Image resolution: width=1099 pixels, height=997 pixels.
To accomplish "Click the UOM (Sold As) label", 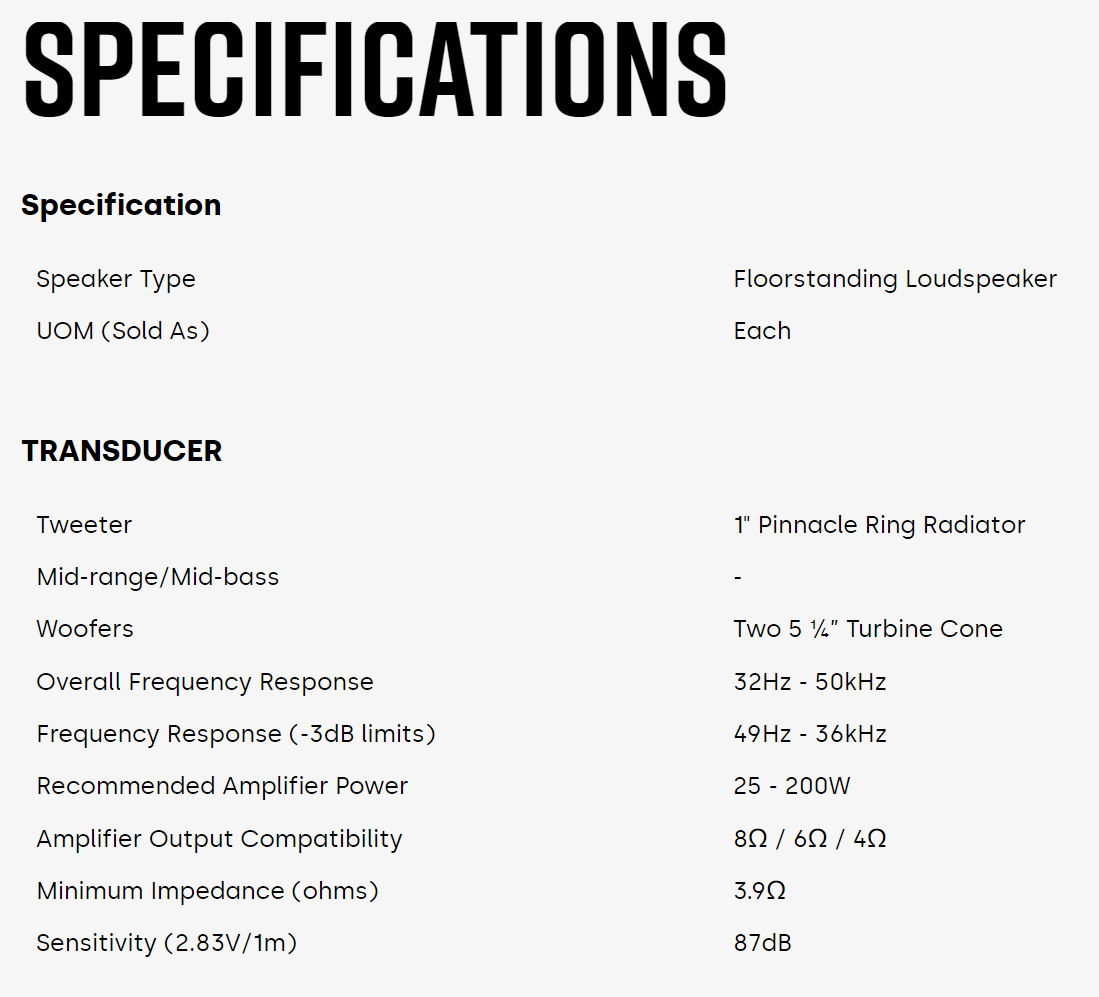I will click(123, 331).
